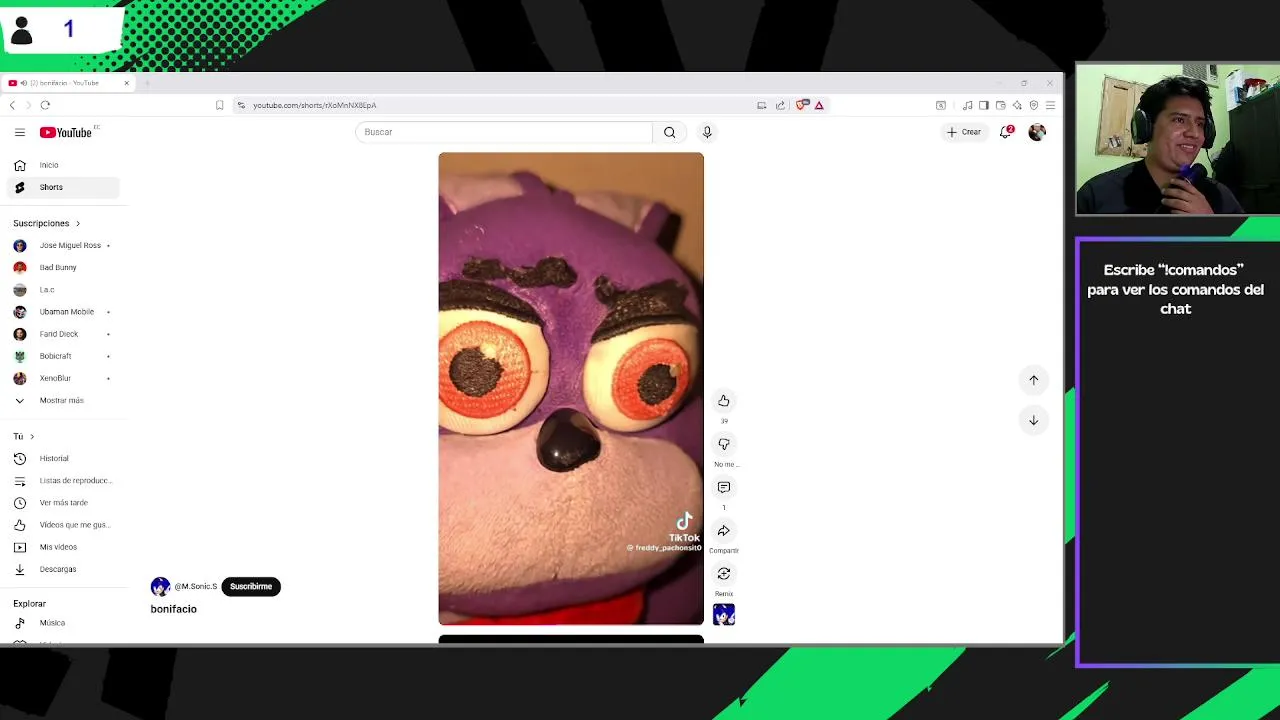Viewport: 1280px width, 720px height.
Task: Open browser main menu (three lines)
Action: click(1050, 105)
